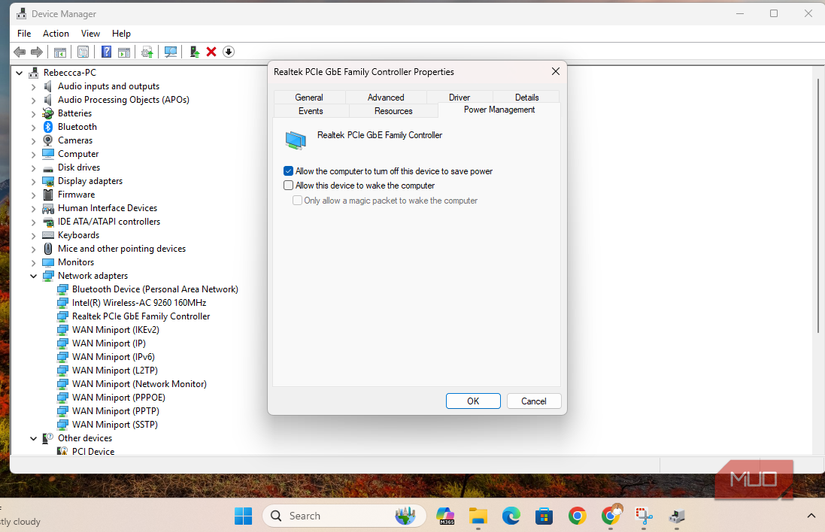Click the Update driver green arrow icon

(194, 52)
